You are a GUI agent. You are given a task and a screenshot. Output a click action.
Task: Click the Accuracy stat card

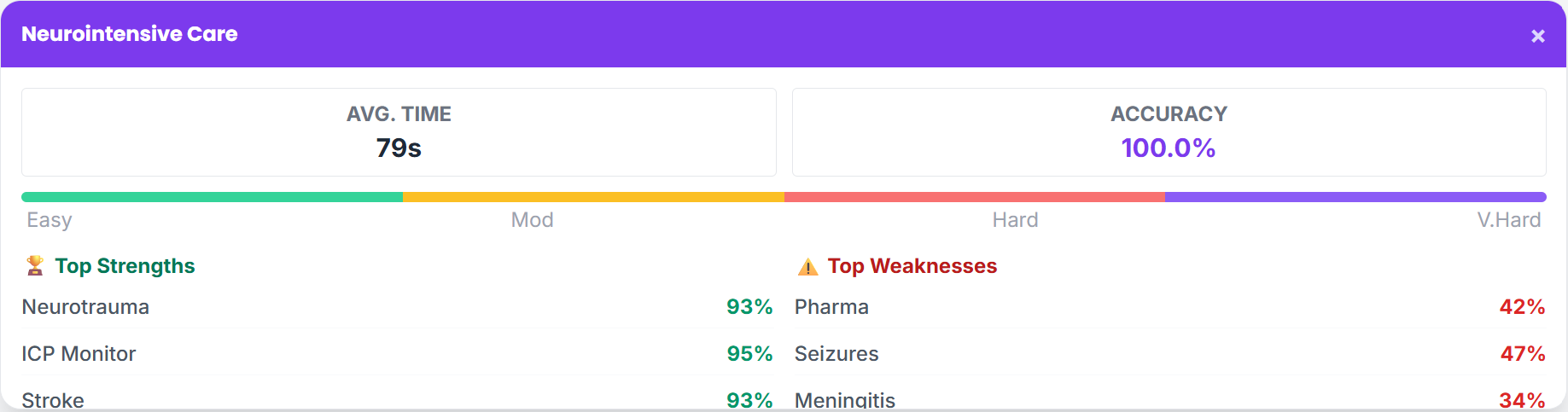(1169, 132)
